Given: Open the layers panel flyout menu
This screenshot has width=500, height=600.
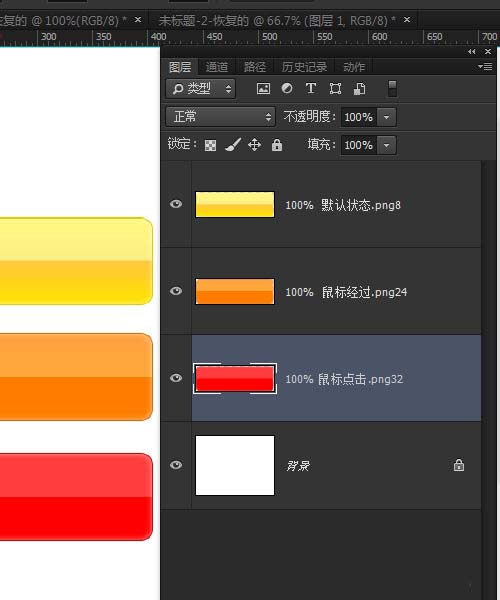Looking at the screenshot, I should point(485,67).
